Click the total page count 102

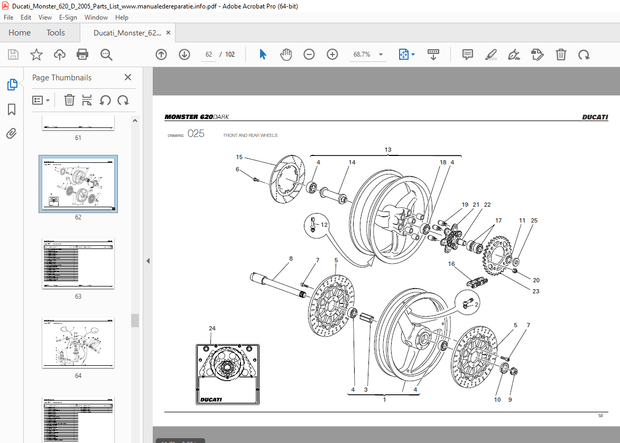(230, 54)
